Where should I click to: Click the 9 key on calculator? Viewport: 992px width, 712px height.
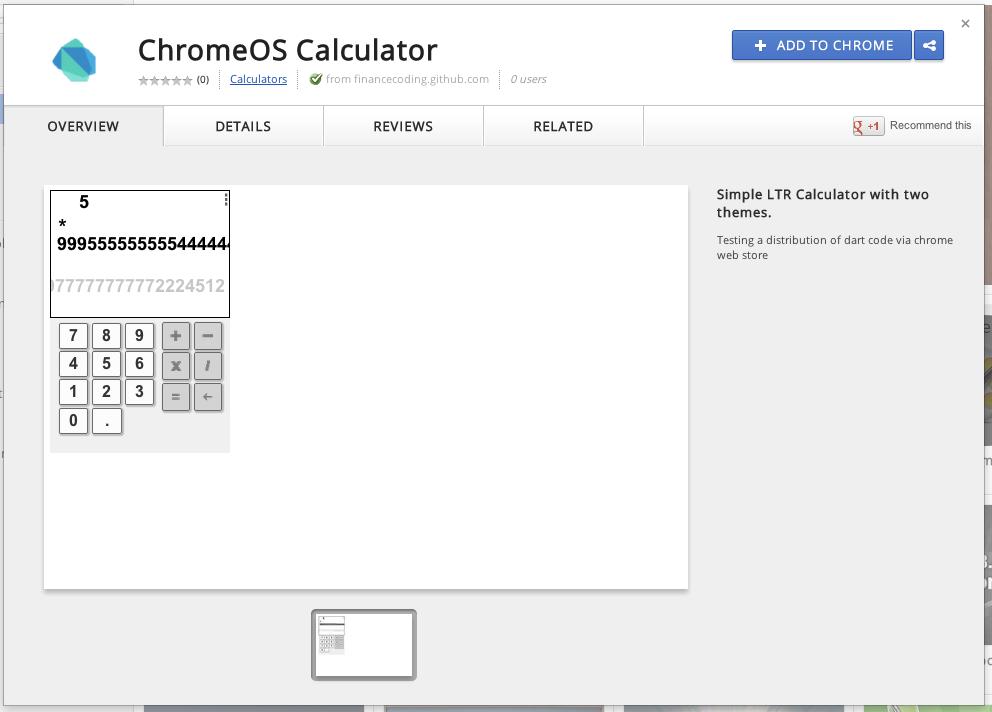(x=139, y=335)
